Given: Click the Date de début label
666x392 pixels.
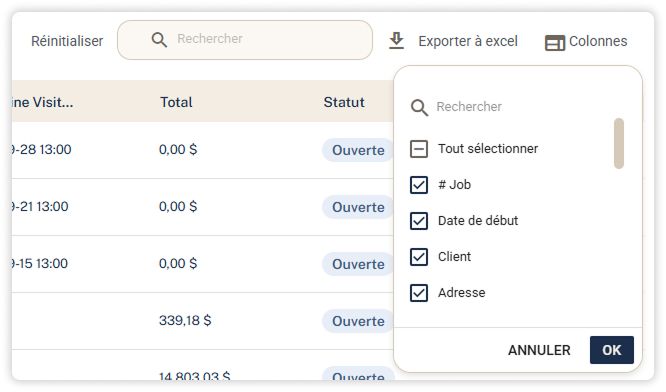Looking at the screenshot, I should pos(478,221).
